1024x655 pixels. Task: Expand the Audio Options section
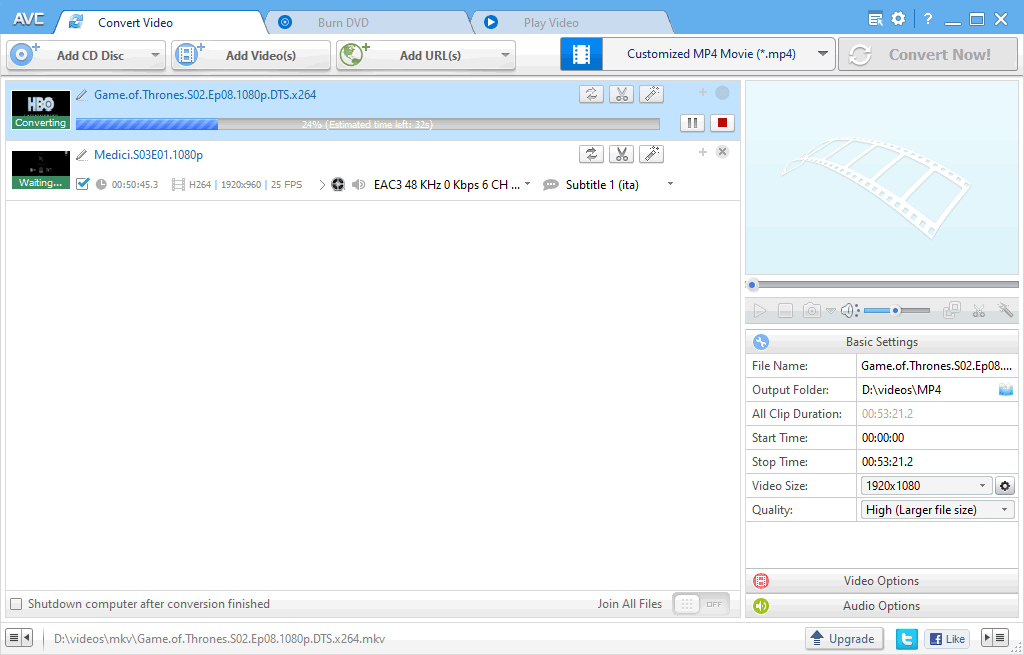(882, 605)
